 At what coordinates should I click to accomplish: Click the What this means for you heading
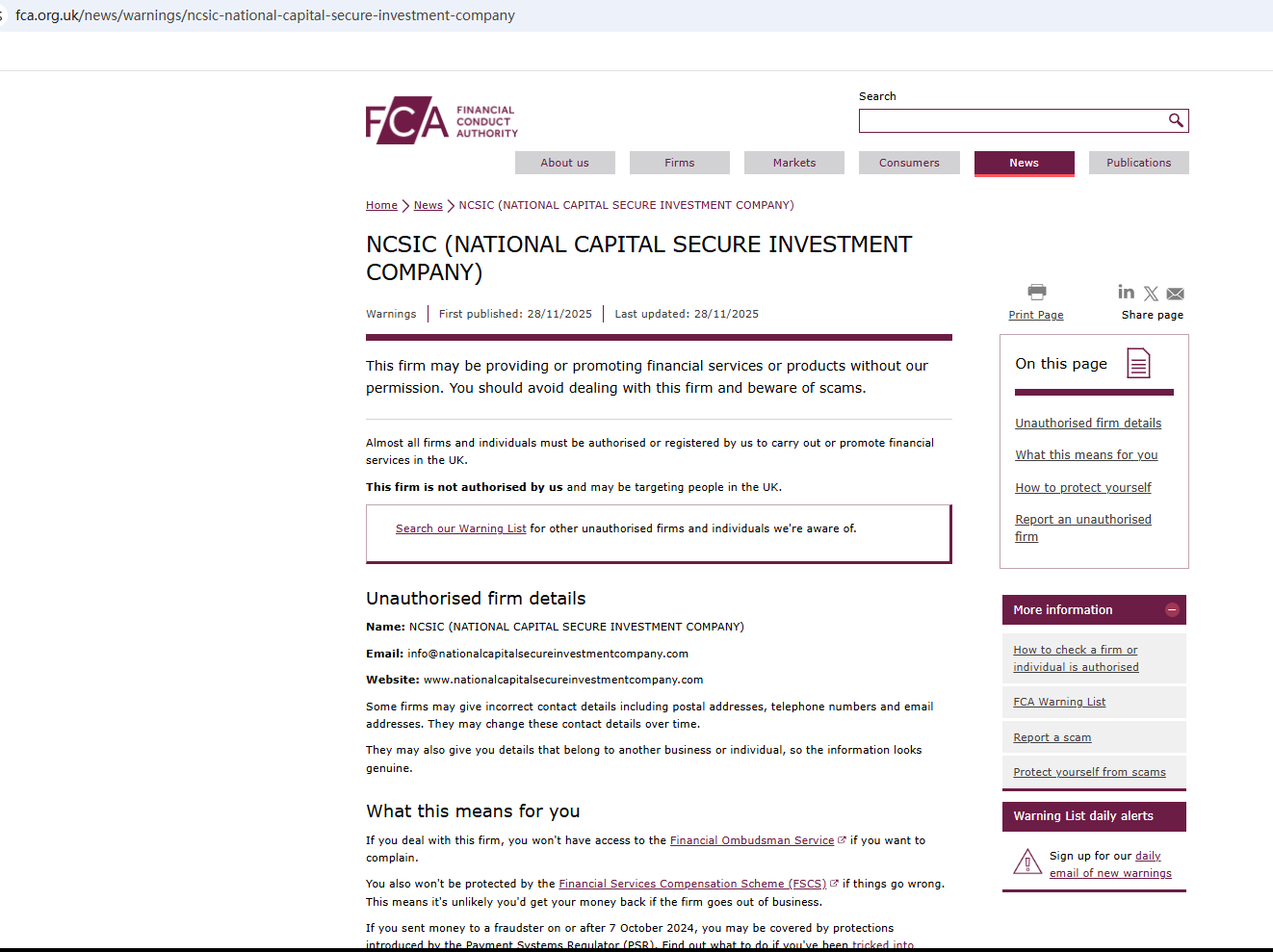click(473, 811)
